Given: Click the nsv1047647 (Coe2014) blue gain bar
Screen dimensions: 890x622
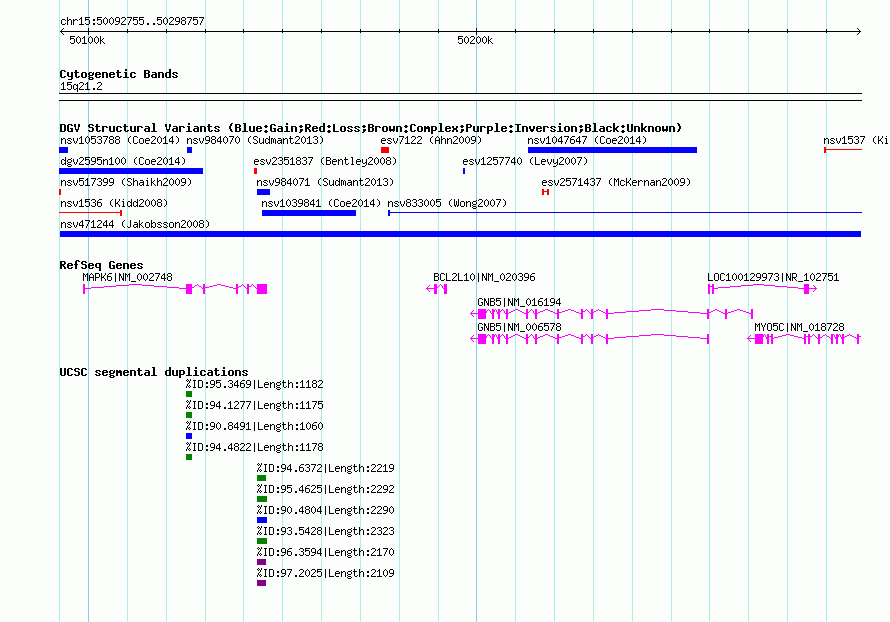Looking at the screenshot, I should [612, 150].
